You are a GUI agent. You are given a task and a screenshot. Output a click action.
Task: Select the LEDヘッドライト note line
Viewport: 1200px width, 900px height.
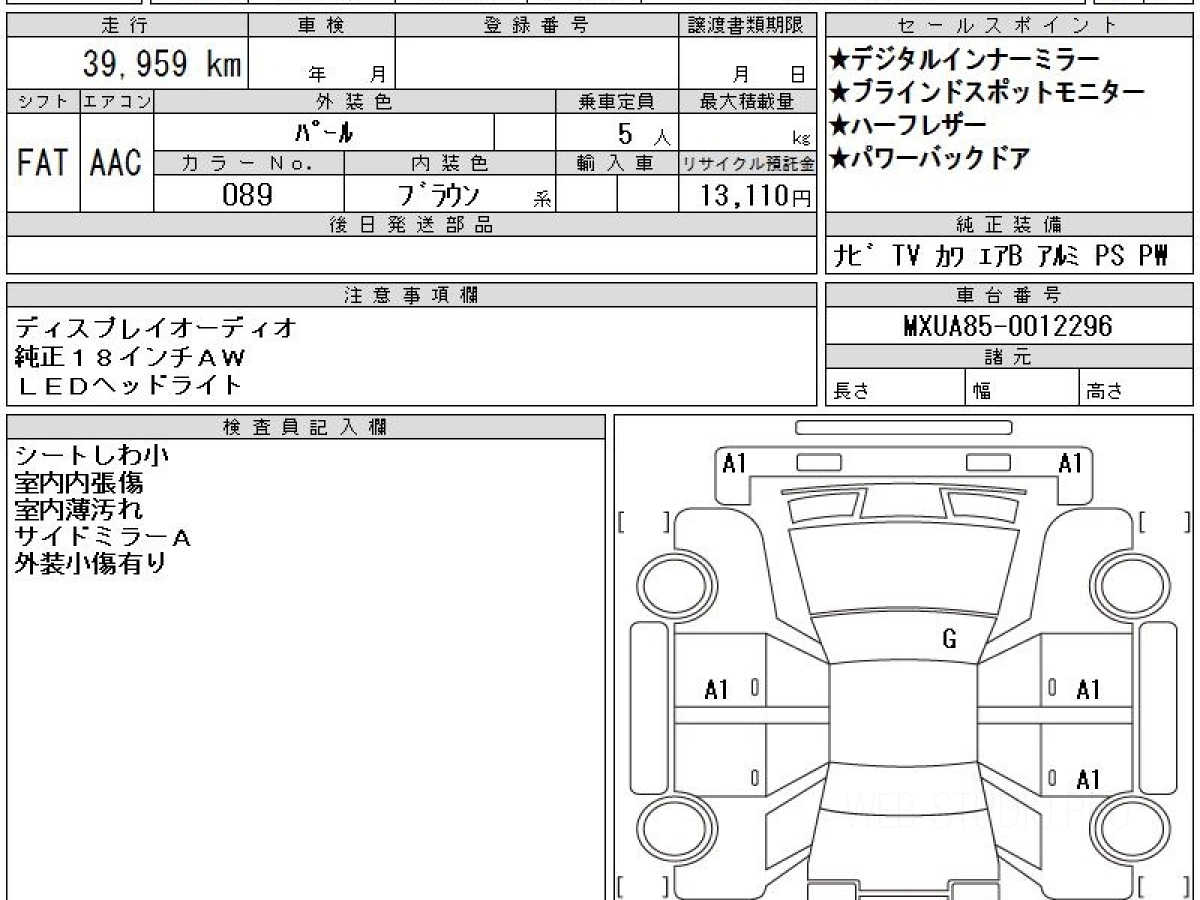coord(129,385)
